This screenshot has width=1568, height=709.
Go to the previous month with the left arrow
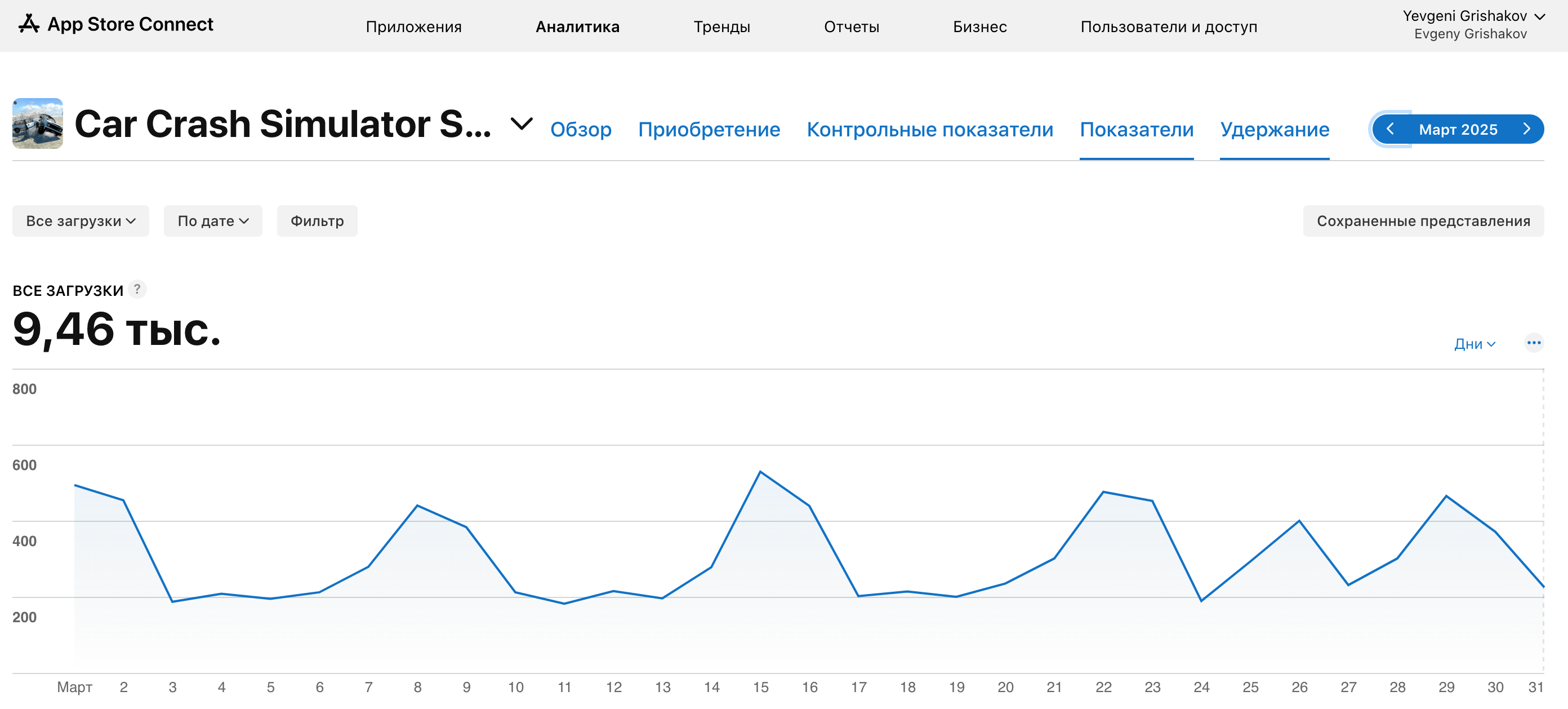pos(1390,129)
